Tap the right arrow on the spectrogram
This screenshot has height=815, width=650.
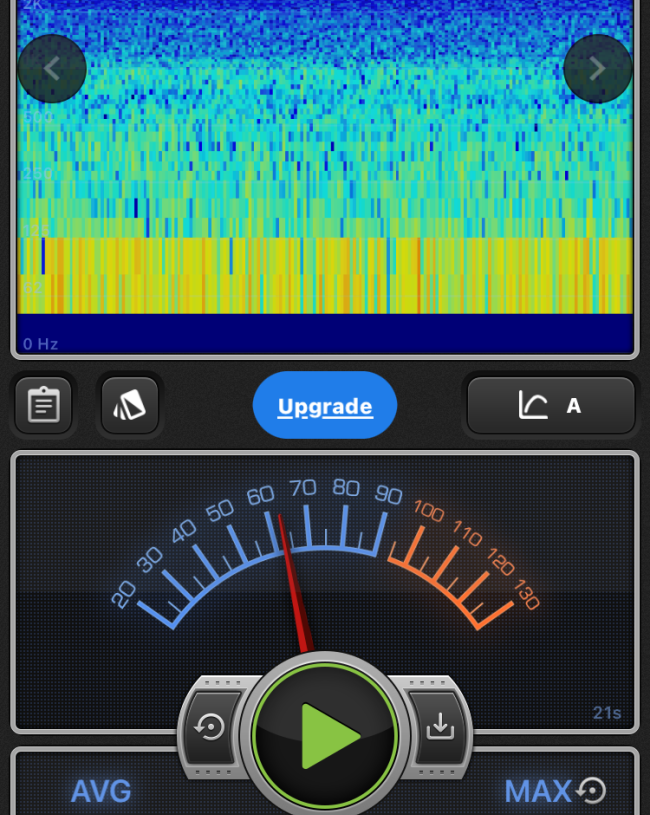tap(597, 69)
